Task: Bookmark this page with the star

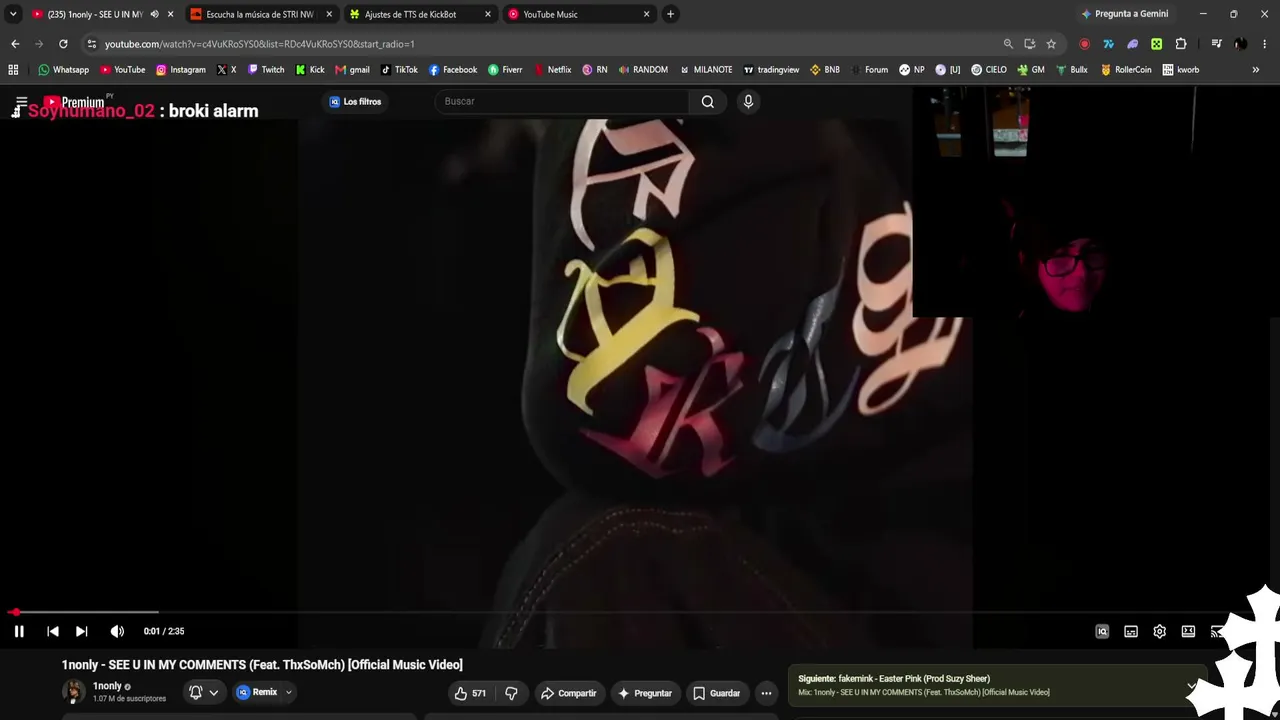Action: [1051, 44]
